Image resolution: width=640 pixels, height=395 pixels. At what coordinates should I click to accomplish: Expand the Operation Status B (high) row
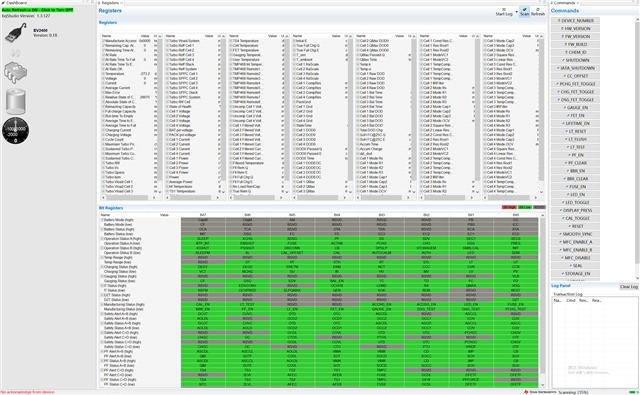point(102,248)
